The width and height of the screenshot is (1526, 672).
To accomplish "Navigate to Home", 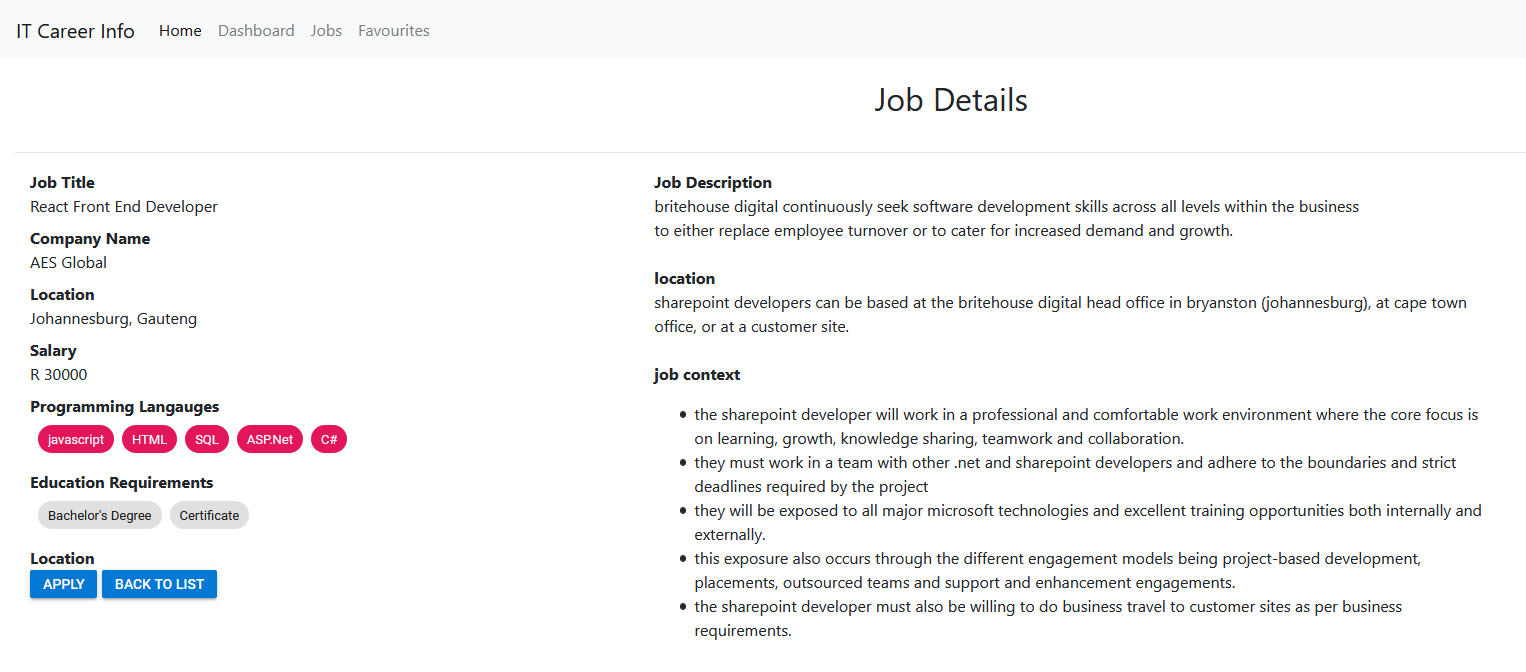I will point(180,30).
